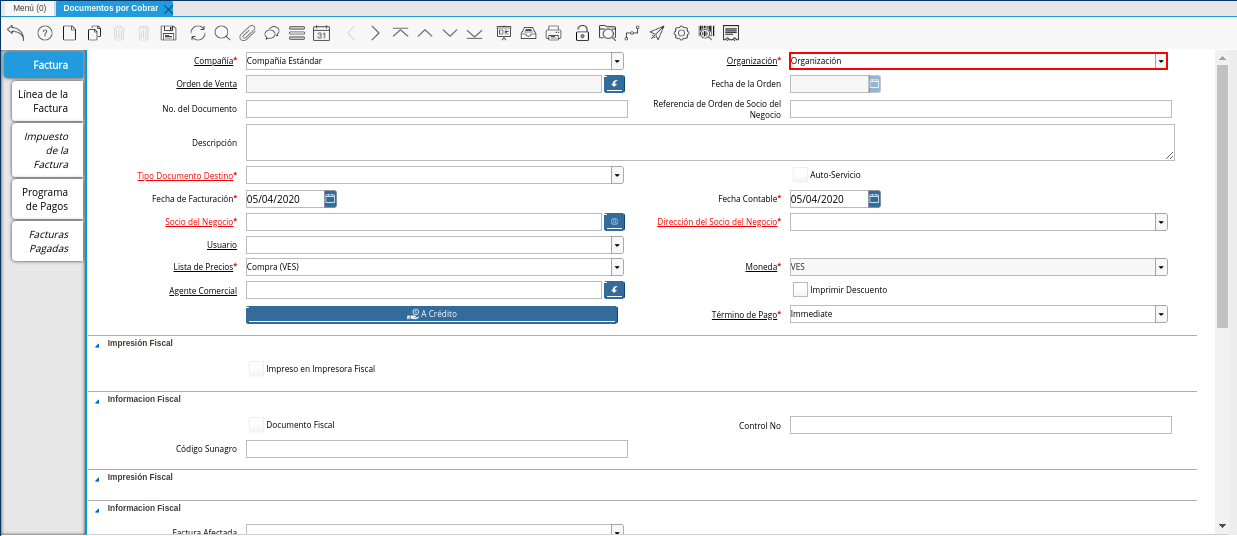Open the Organización dropdown

click(1160, 61)
